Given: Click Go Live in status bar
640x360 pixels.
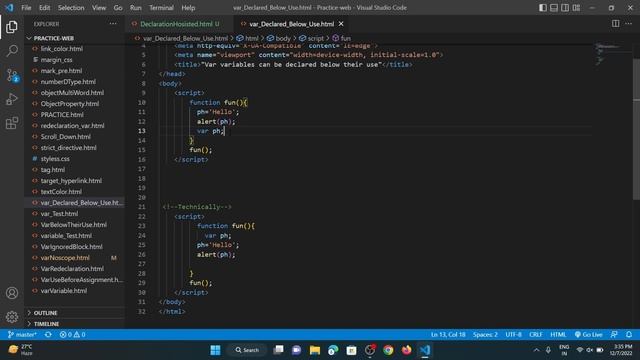Looking at the screenshot, I should (589, 334).
